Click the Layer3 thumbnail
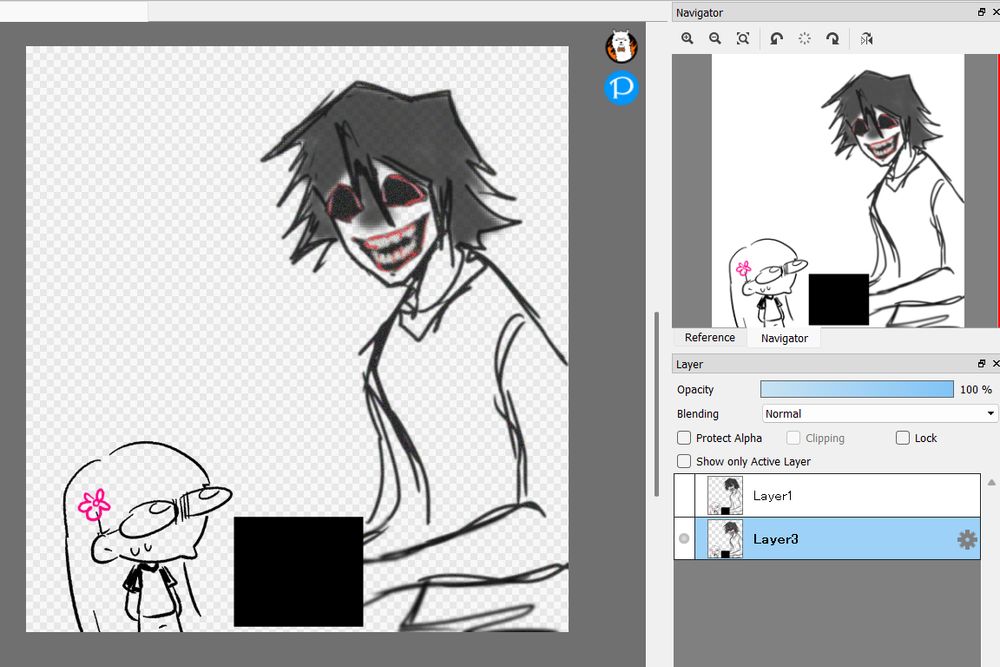The image size is (1000, 667). [x=725, y=539]
